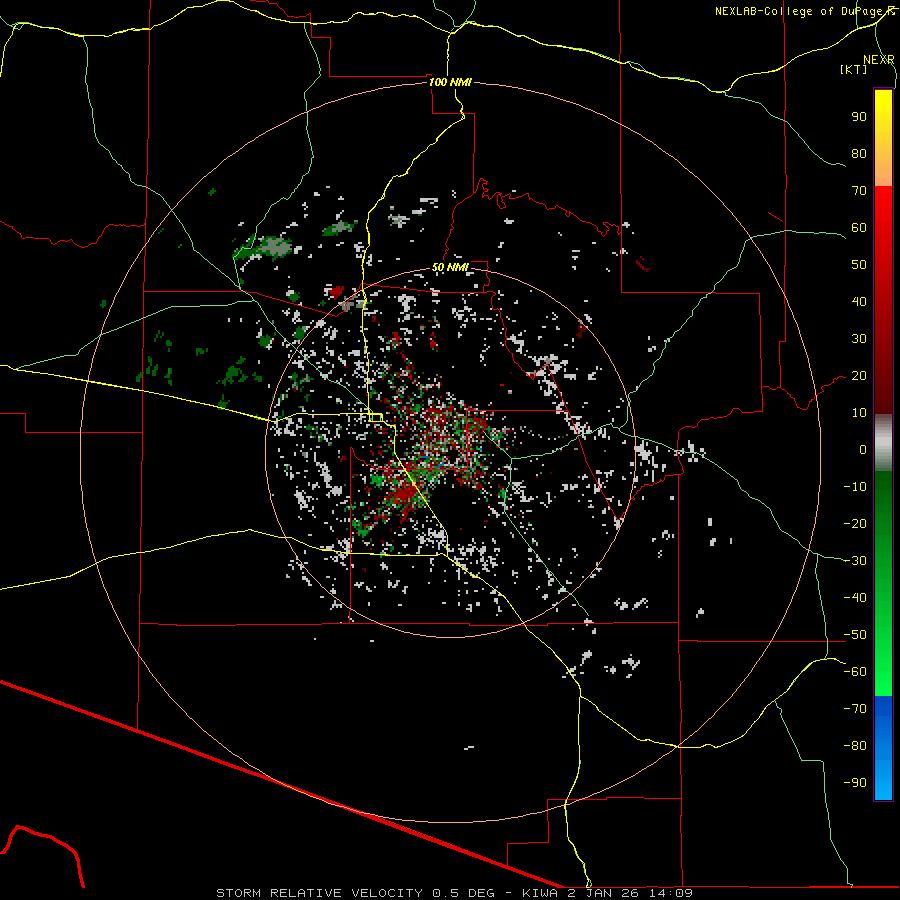
Task: Click the 40 value on velocity scale
Action: (859, 302)
